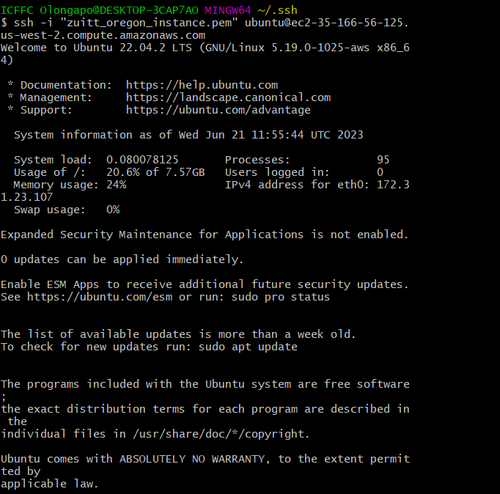Click the ubuntu@ec2-35-166-56-125. address text

327,23
